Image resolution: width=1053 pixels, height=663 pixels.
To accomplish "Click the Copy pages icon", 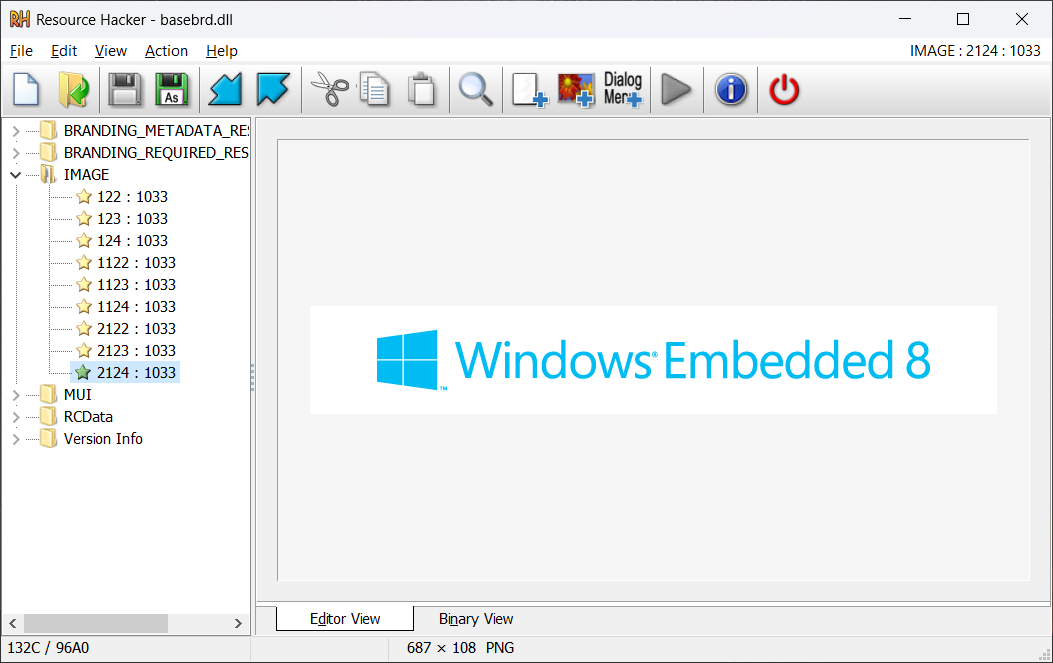I will [374, 89].
